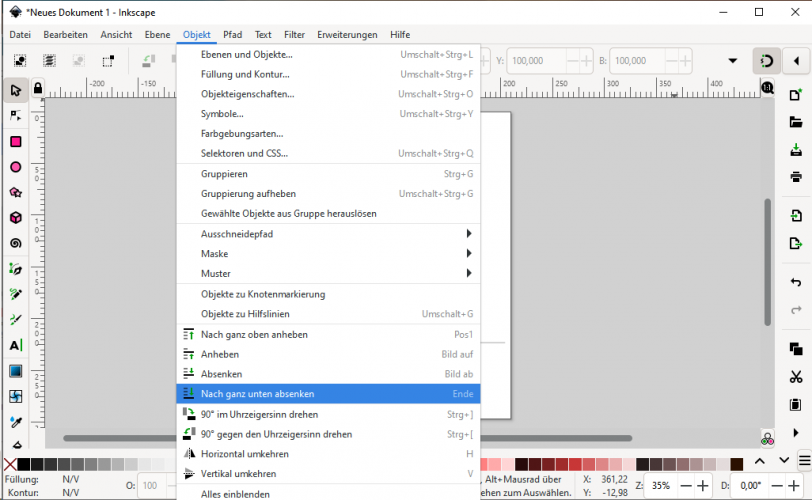812x500 pixels.
Task: Select the Pencil freehand tool
Action: pos(16,295)
